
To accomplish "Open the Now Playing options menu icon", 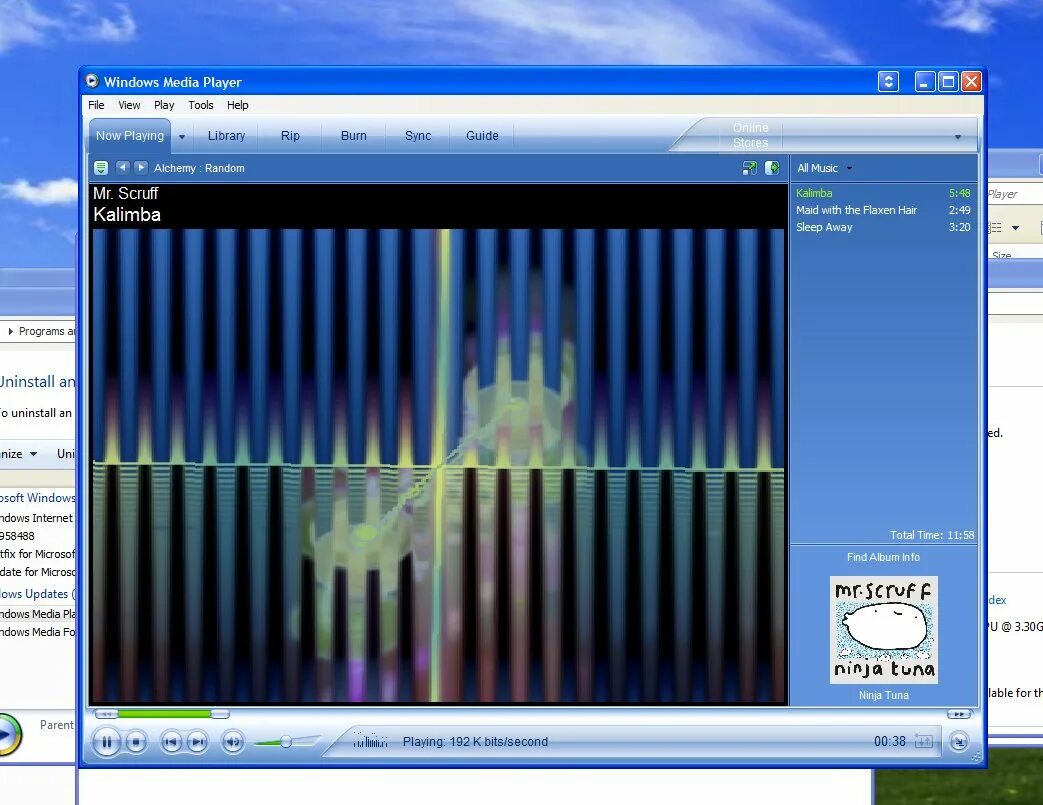I will point(100,168).
